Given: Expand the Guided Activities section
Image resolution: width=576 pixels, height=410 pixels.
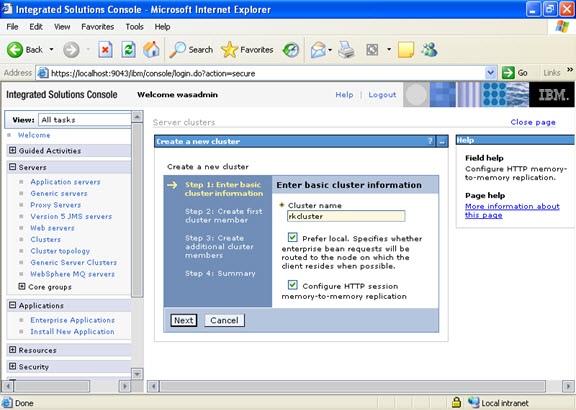Looking at the screenshot, I should (12, 150).
